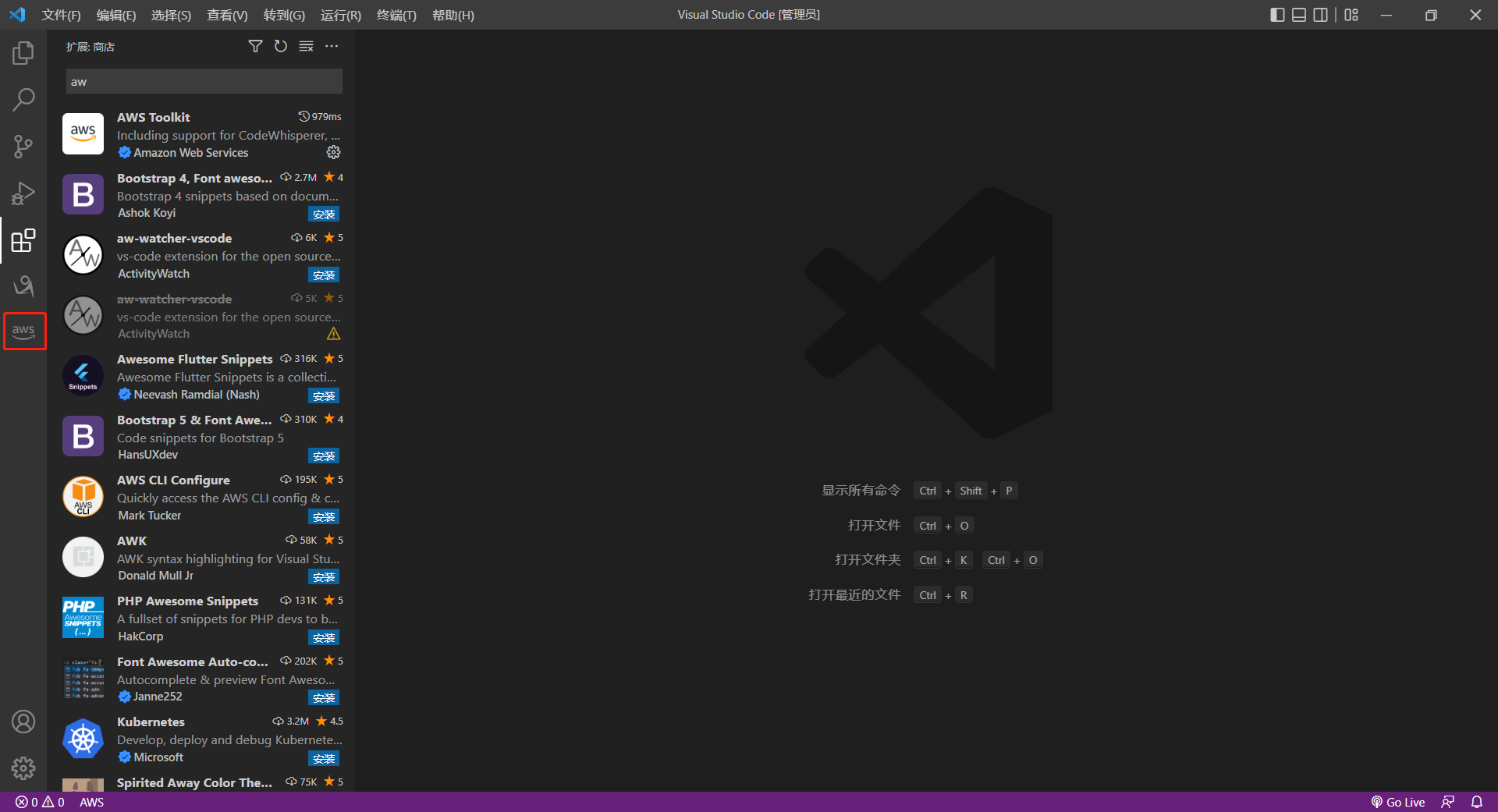This screenshot has width=1498, height=812.
Task: Click the filter extensions funnel icon
Action: 255,47
